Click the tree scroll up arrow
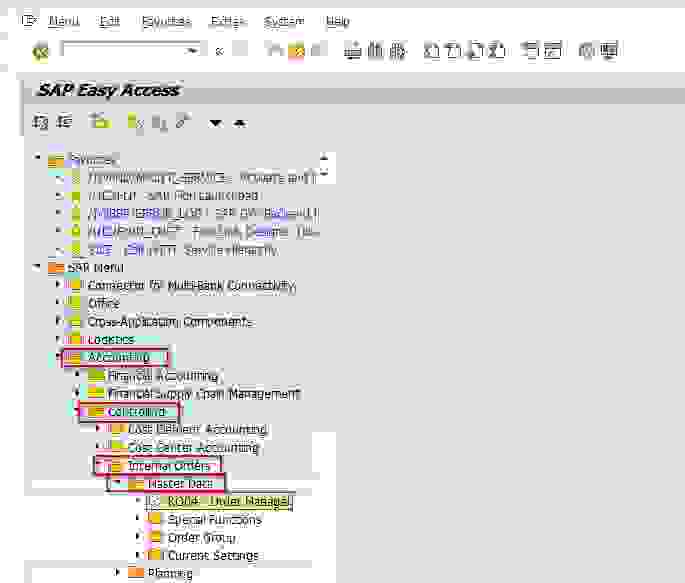The width and height of the screenshot is (685, 583). 324,156
